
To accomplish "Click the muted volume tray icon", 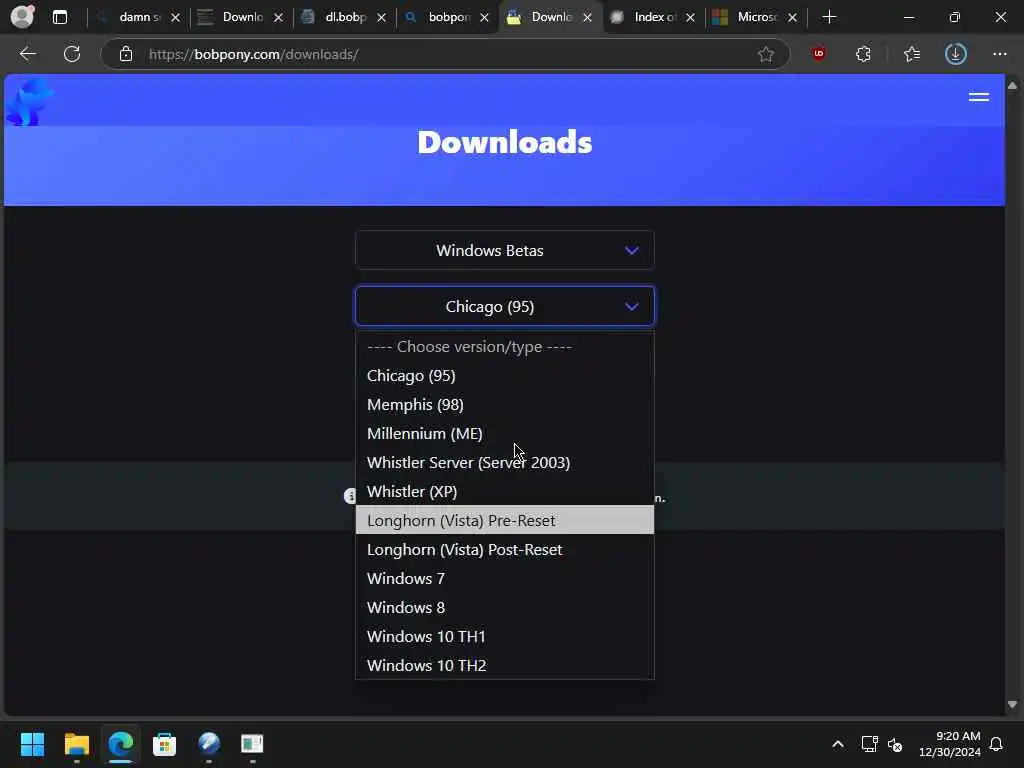I will pos(895,744).
